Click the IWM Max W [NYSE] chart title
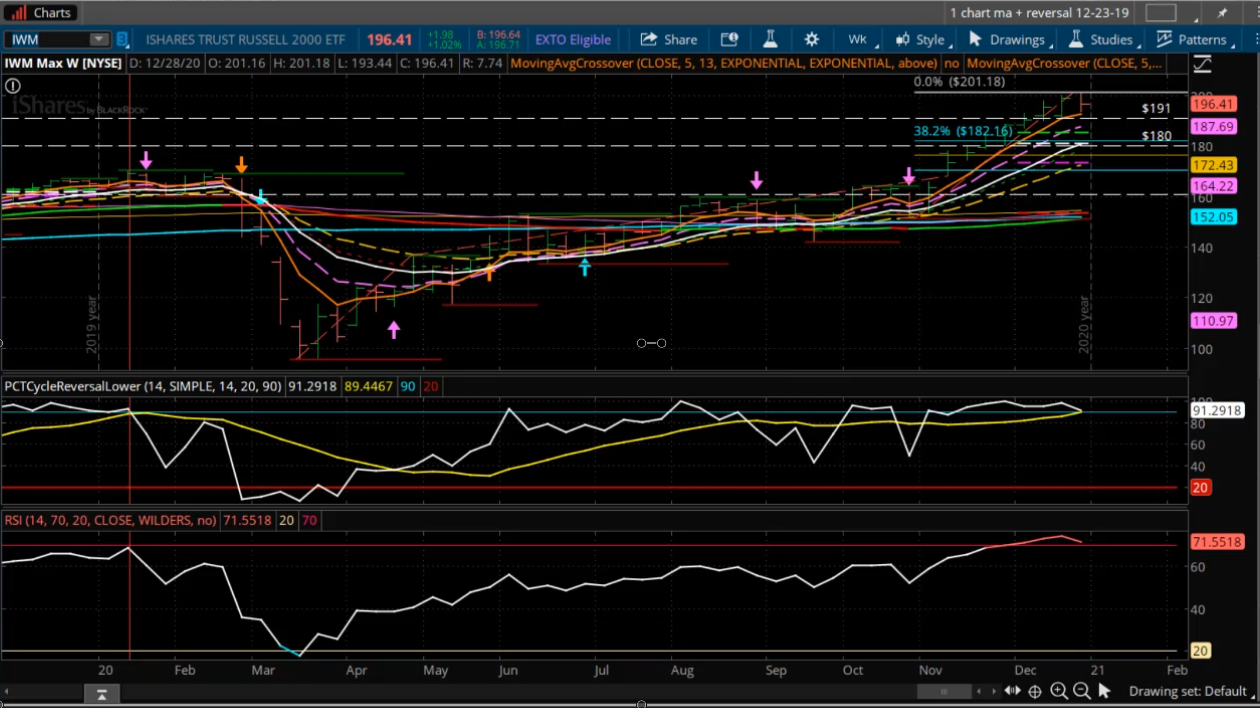 coord(63,63)
